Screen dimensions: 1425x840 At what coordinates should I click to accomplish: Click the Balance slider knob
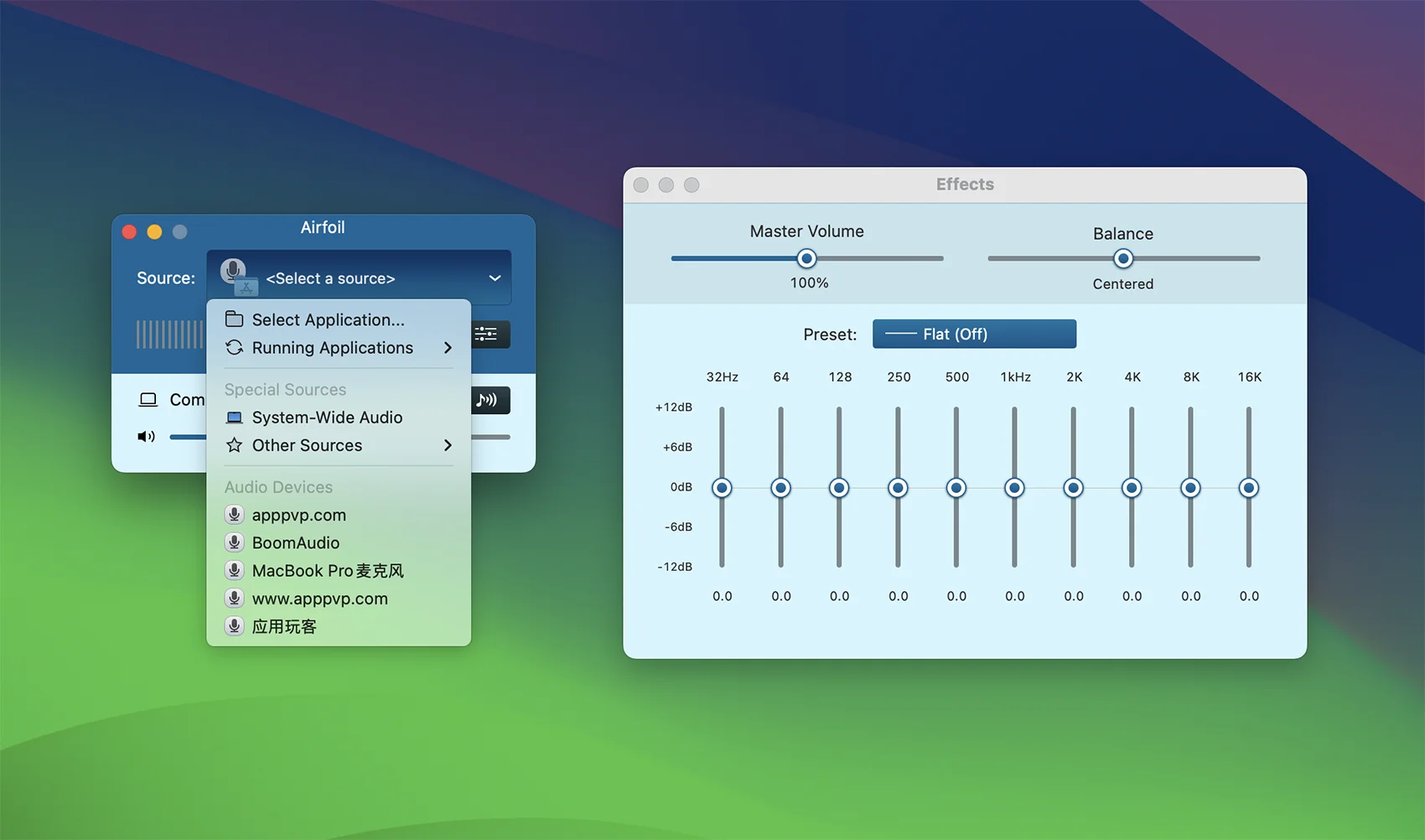[1123, 258]
